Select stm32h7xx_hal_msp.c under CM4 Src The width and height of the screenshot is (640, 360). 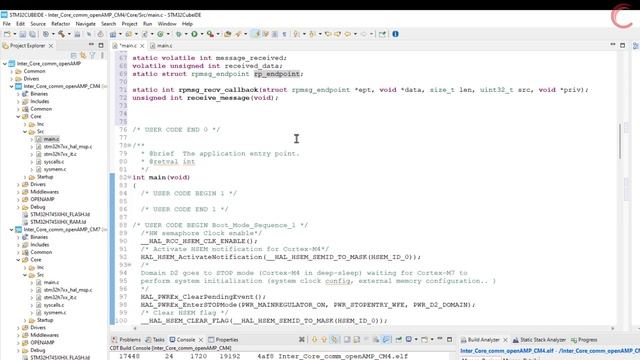tap(68, 147)
